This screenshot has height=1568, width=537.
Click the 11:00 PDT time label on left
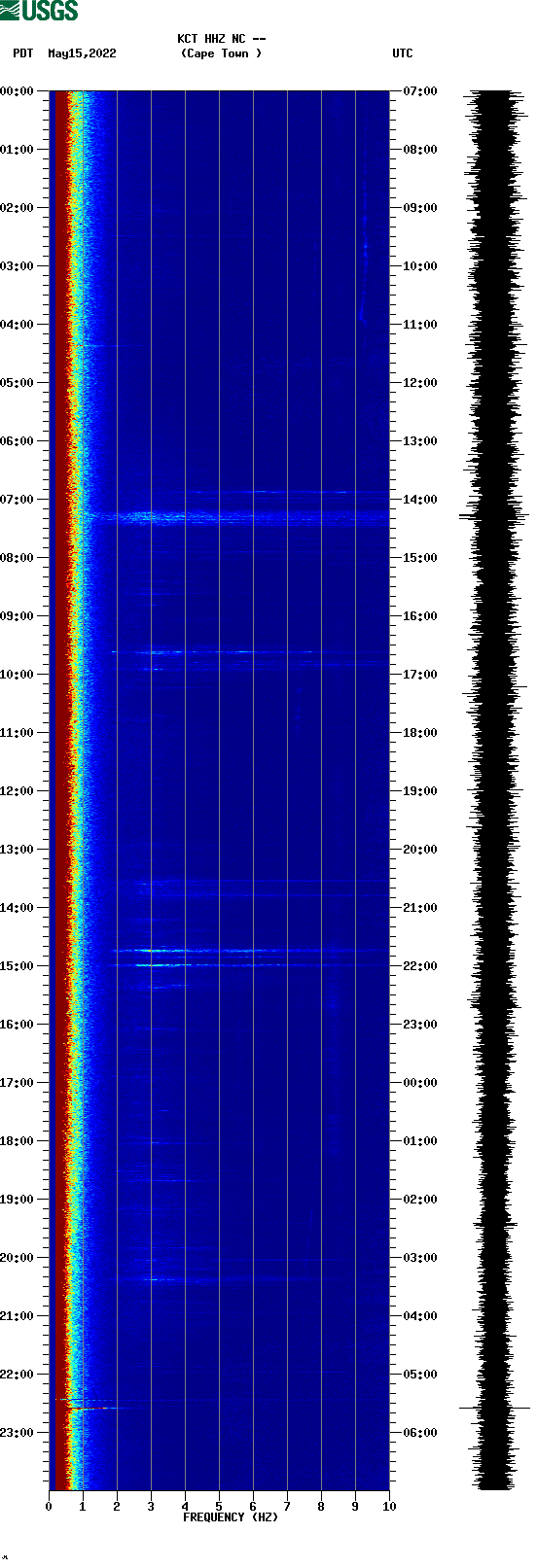[18, 733]
